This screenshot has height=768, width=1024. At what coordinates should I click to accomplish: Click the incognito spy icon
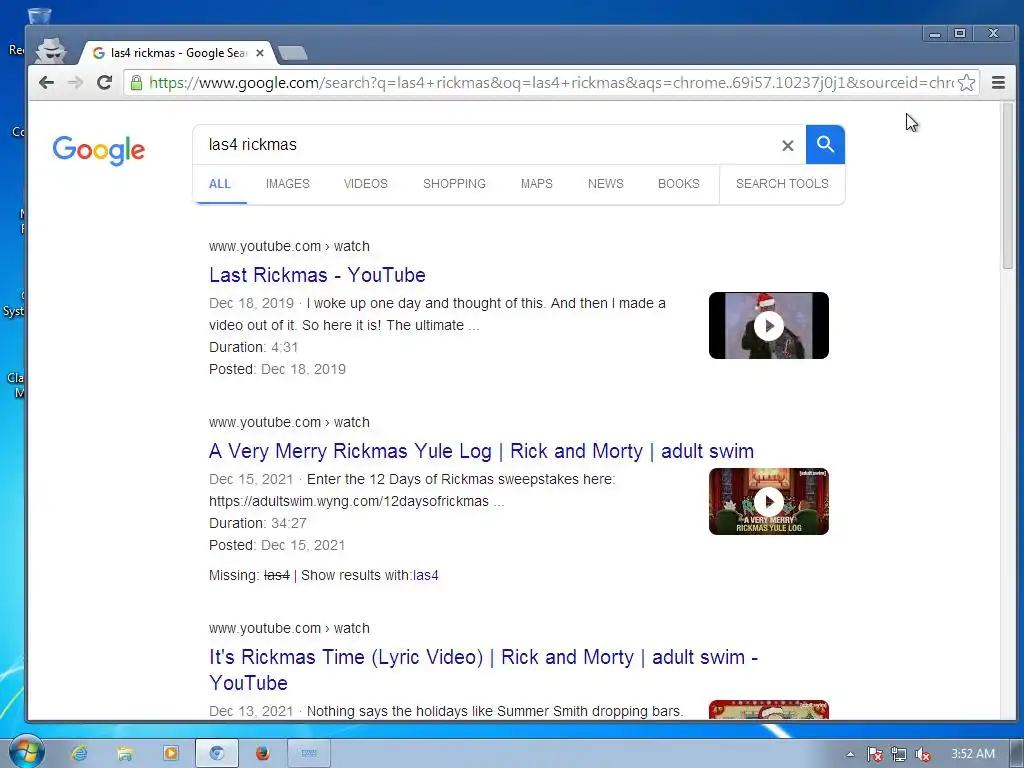(x=51, y=50)
